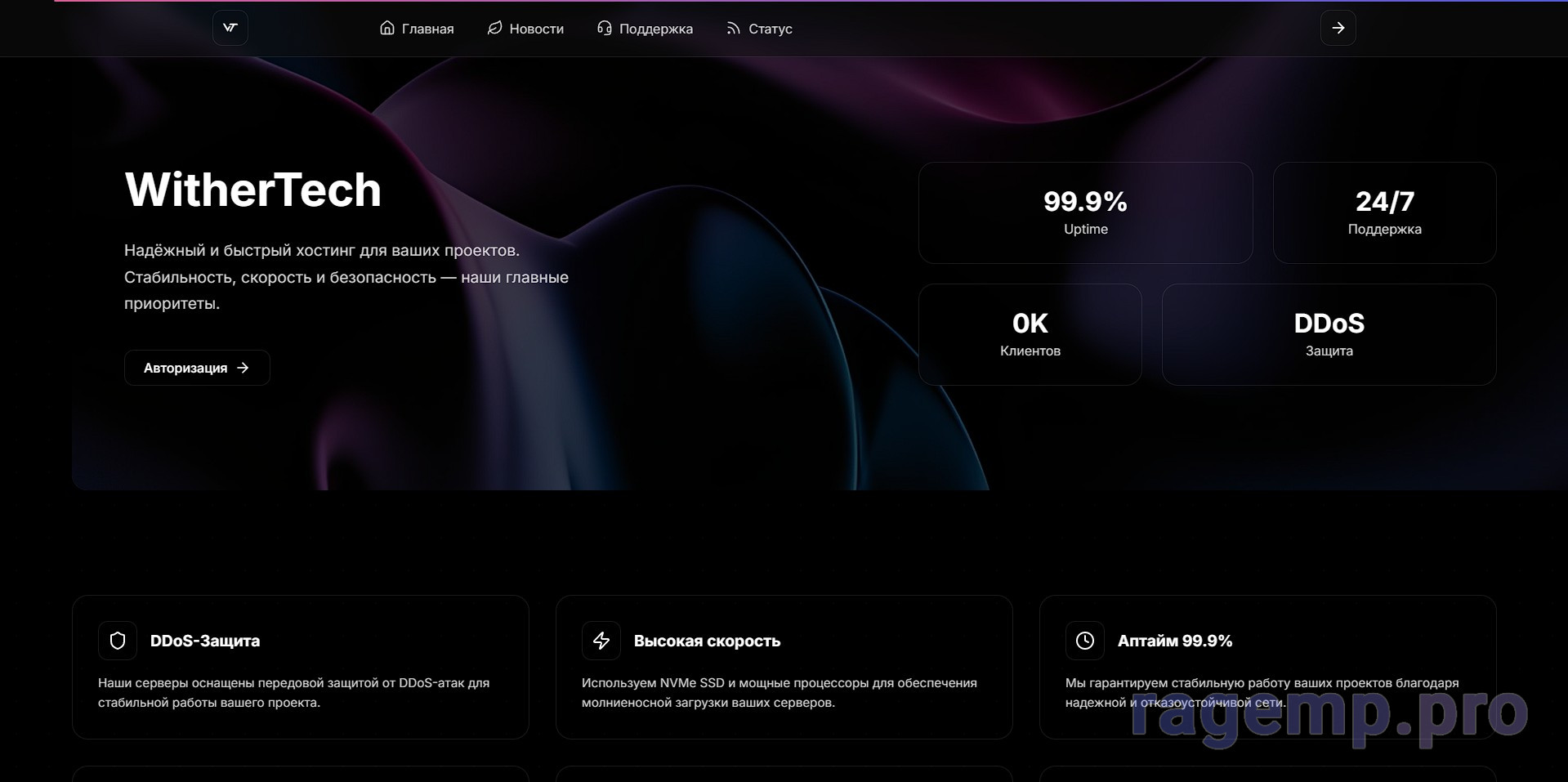Click the lightning bolt icon for Высокая скорость
This screenshot has height=782, width=1568.
(601, 641)
